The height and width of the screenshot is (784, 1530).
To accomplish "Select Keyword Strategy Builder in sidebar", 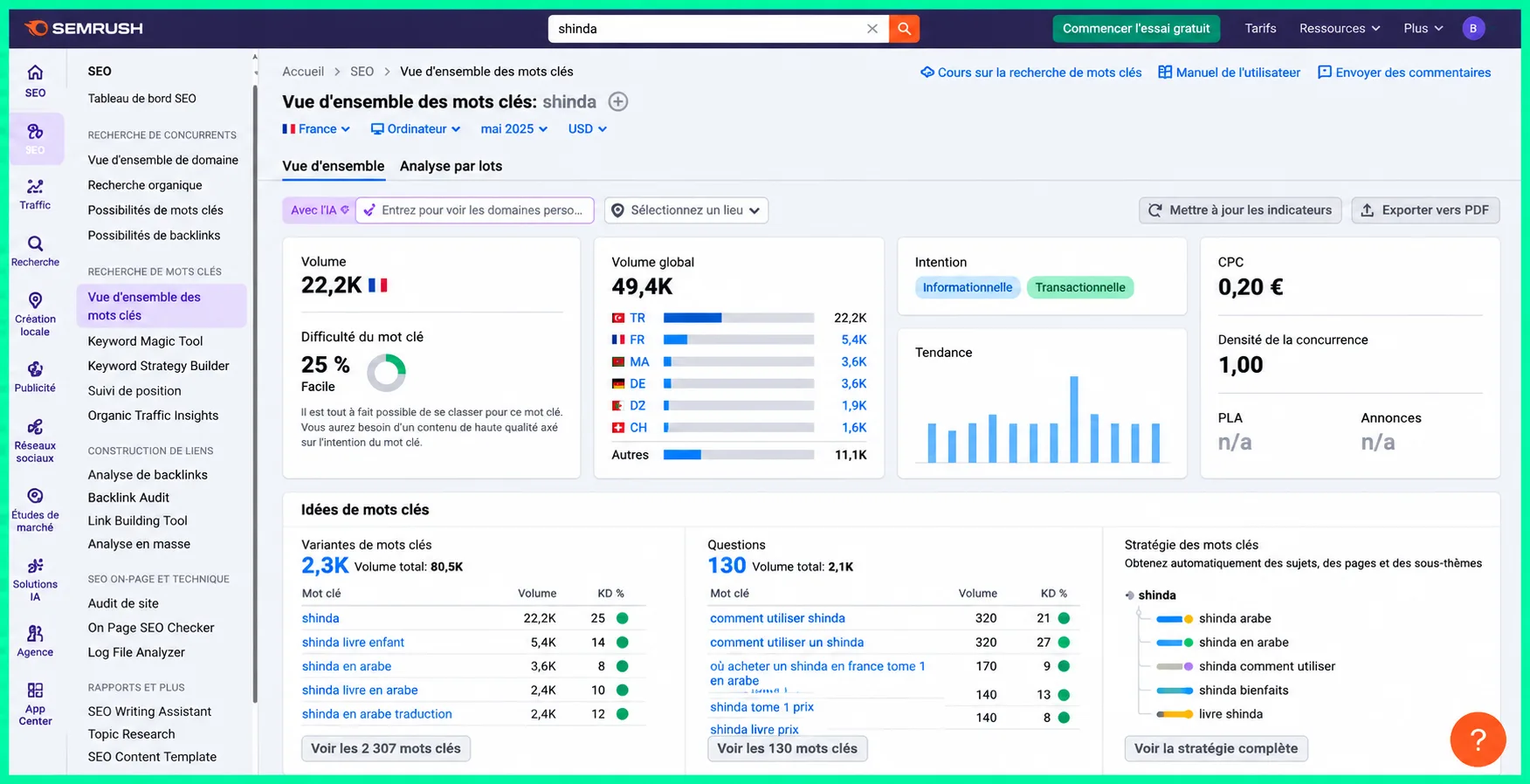I will click(158, 366).
